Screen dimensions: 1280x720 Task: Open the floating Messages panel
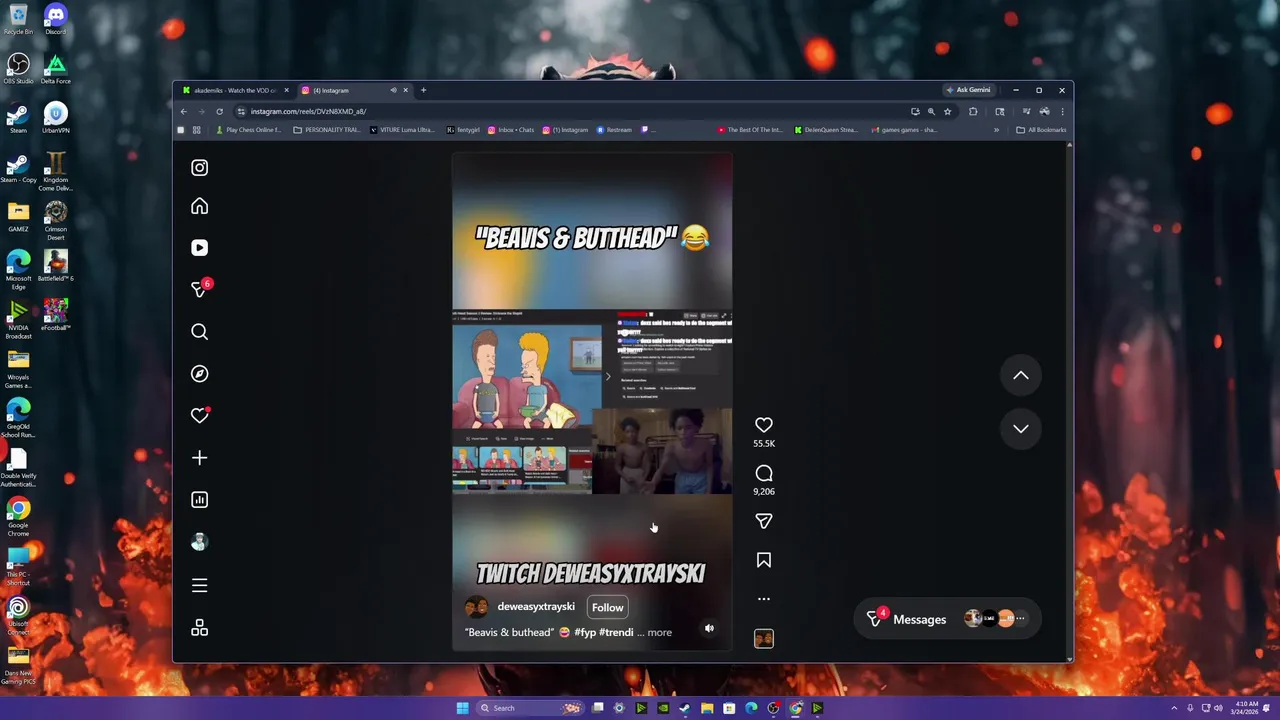(x=948, y=619)
